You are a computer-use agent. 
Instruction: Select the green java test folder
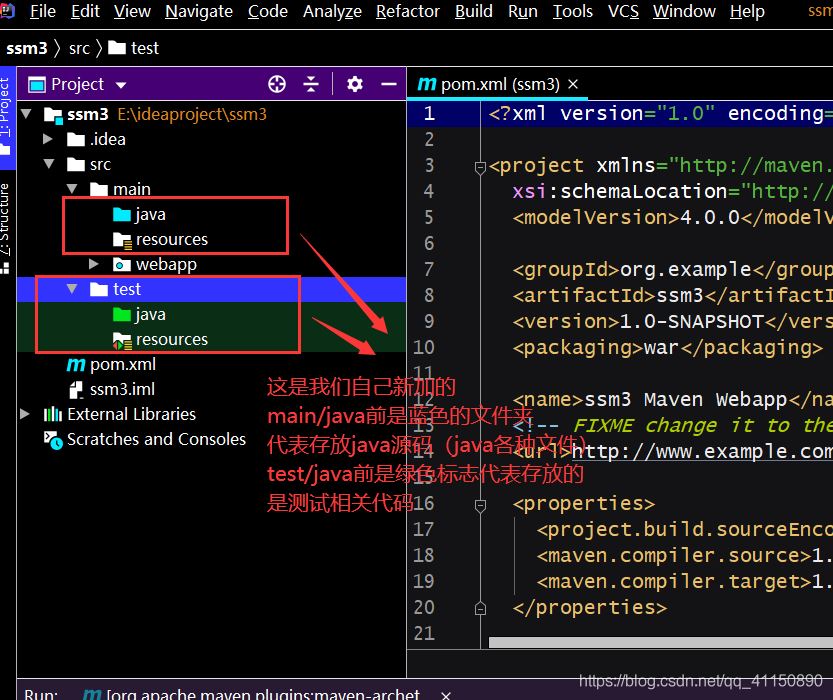pyautogui.click(x=150, y=314)
